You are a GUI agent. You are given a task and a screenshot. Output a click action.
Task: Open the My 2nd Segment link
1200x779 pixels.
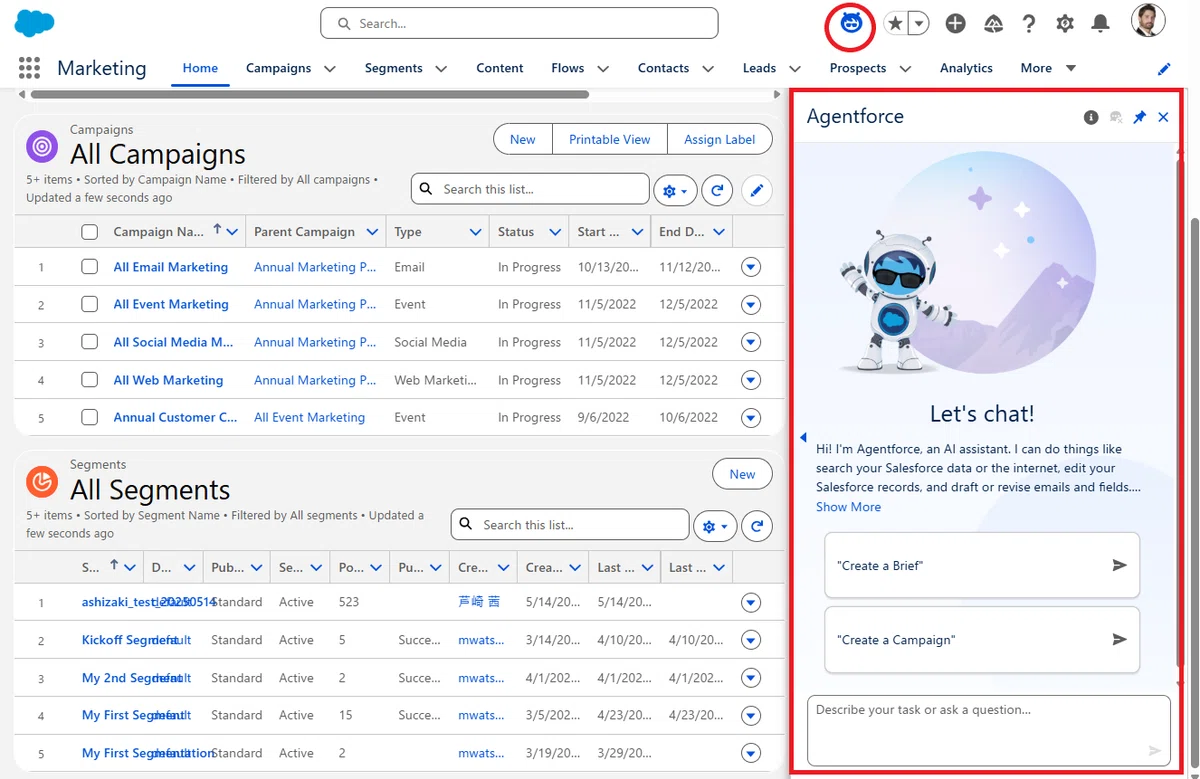(132, 678)
